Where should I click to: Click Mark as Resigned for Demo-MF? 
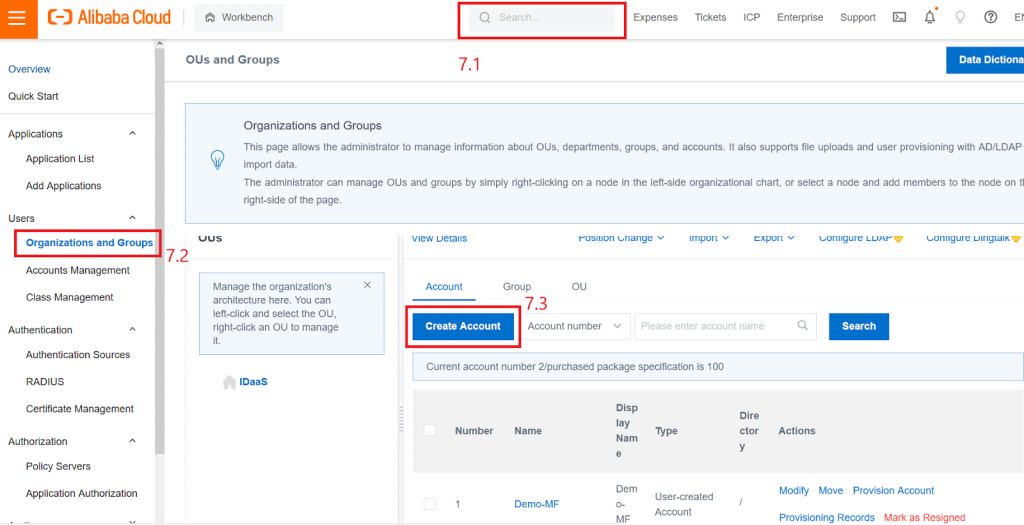(924, 517)
